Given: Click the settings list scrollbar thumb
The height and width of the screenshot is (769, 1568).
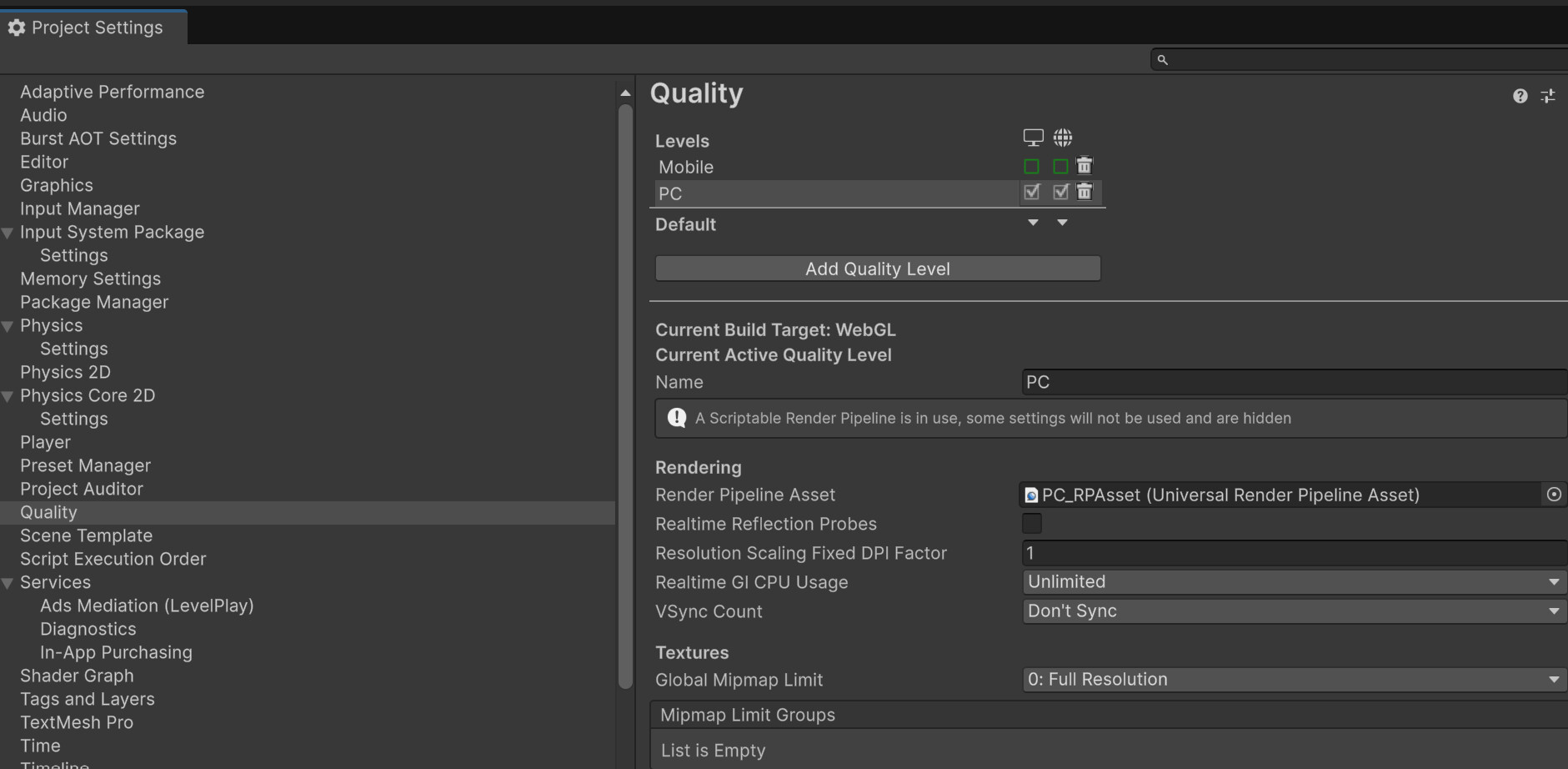Looking at the screenshot, I should point(625,396).
